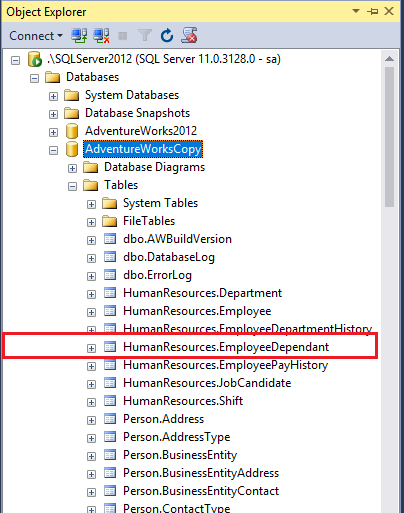Select Person.BusinessEntityAddress table
This screenshot has width=404, height=513.
(201, 473)
